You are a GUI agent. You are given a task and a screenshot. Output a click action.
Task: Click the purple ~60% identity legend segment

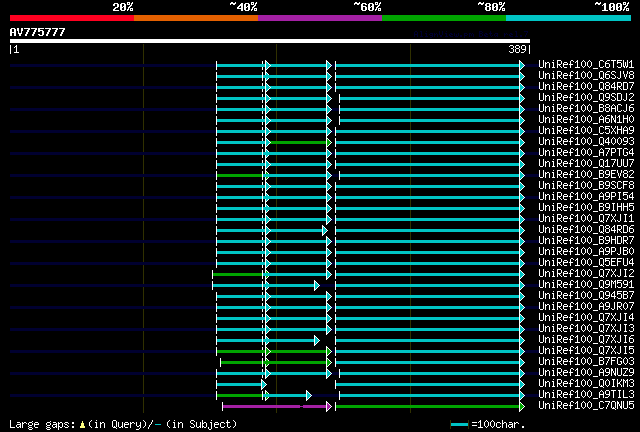(320, 18)
